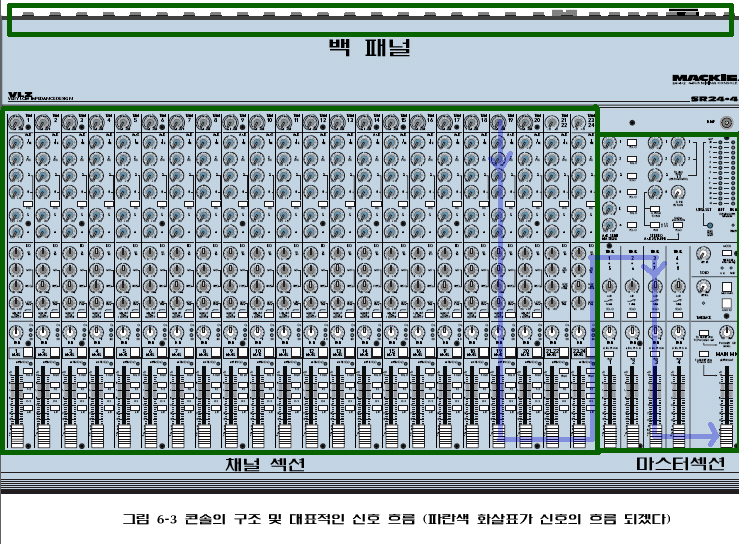Click the channel 8 fader
Image resolution: width=739 pixels, height=544 pixels.
203,432
